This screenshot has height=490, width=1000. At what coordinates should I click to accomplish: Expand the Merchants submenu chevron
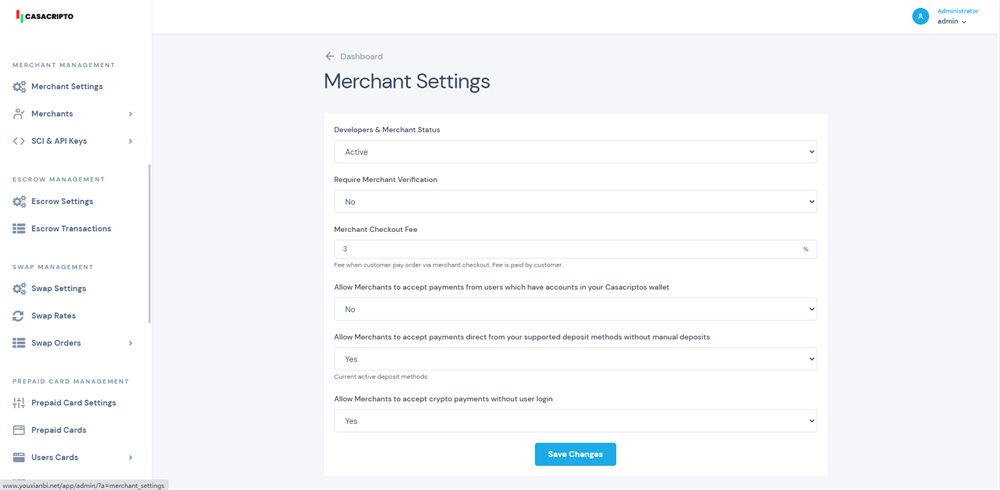(x=130, y=114)
